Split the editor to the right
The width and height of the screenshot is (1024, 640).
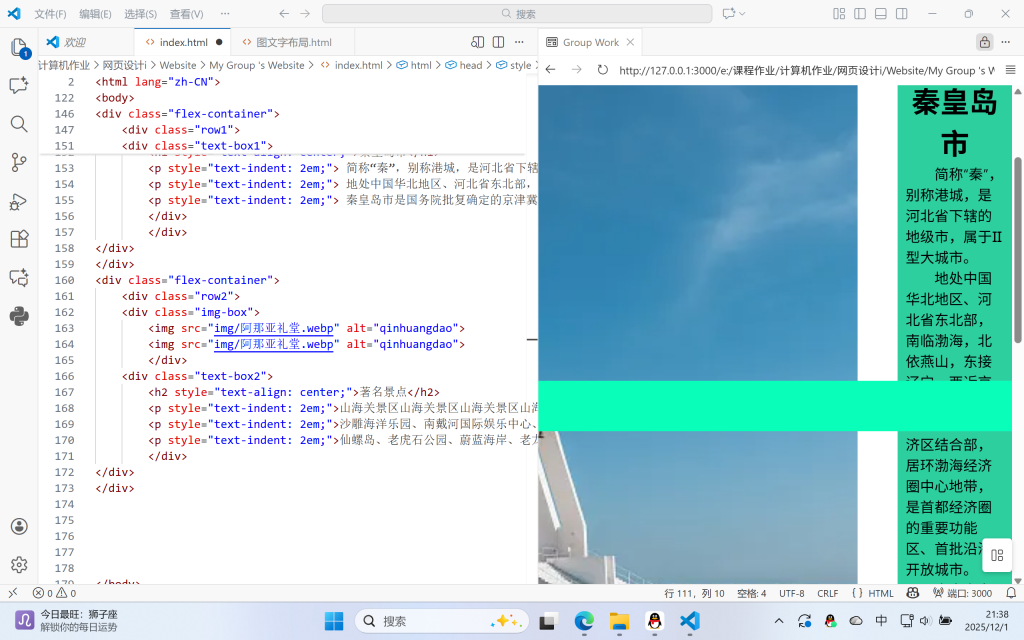tap(498, 42)
